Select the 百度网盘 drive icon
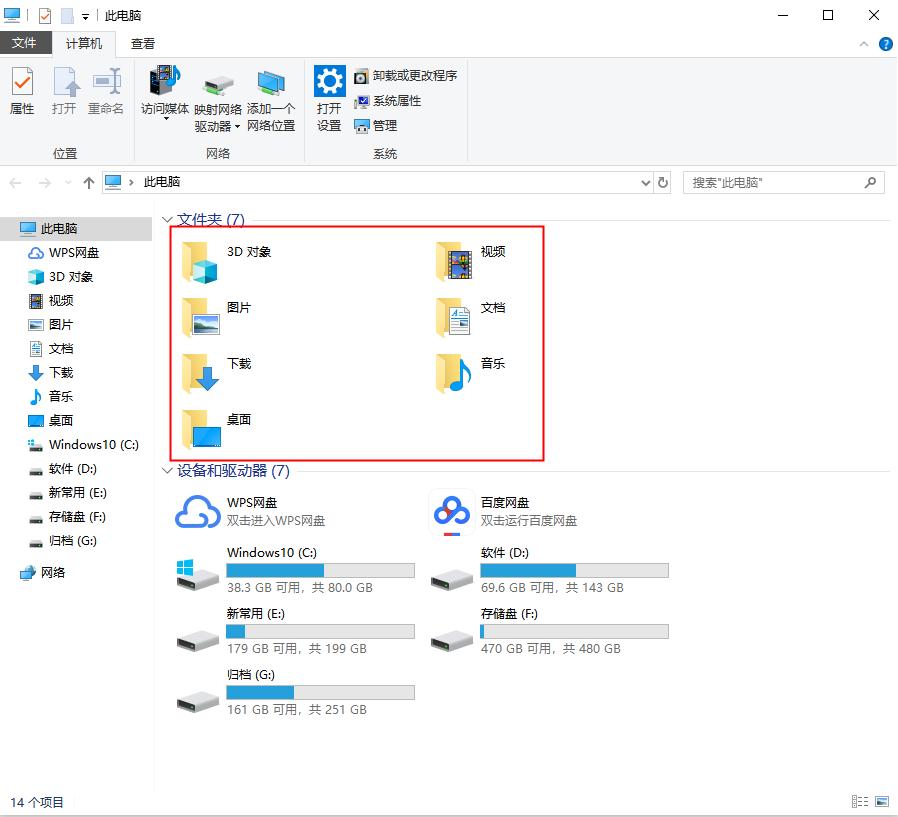Image resolution: width=898 pixels, height=817 pixels. coord(452,512)
